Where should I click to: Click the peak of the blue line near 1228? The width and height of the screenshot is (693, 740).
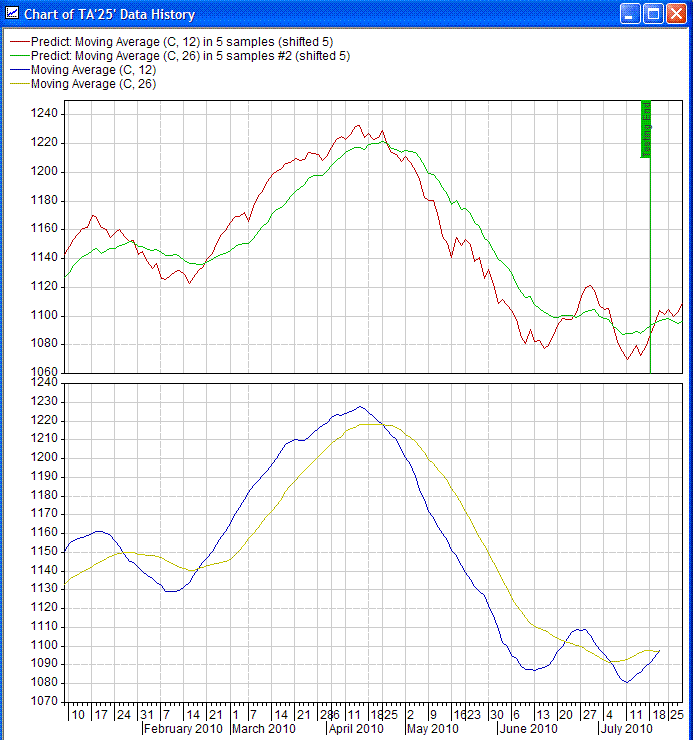click(360, 406)
